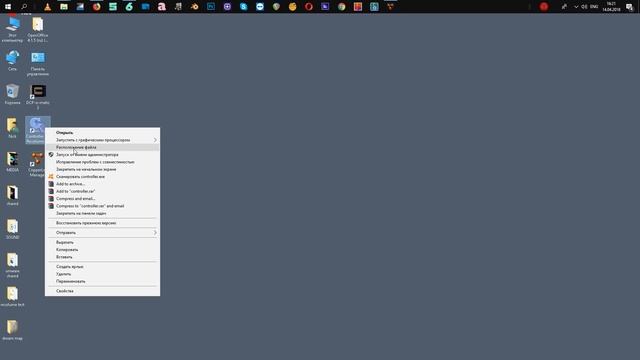Choose 'Создать ярлык' menu entry
The image size is (640, 360).
click(x=102, y=267)
